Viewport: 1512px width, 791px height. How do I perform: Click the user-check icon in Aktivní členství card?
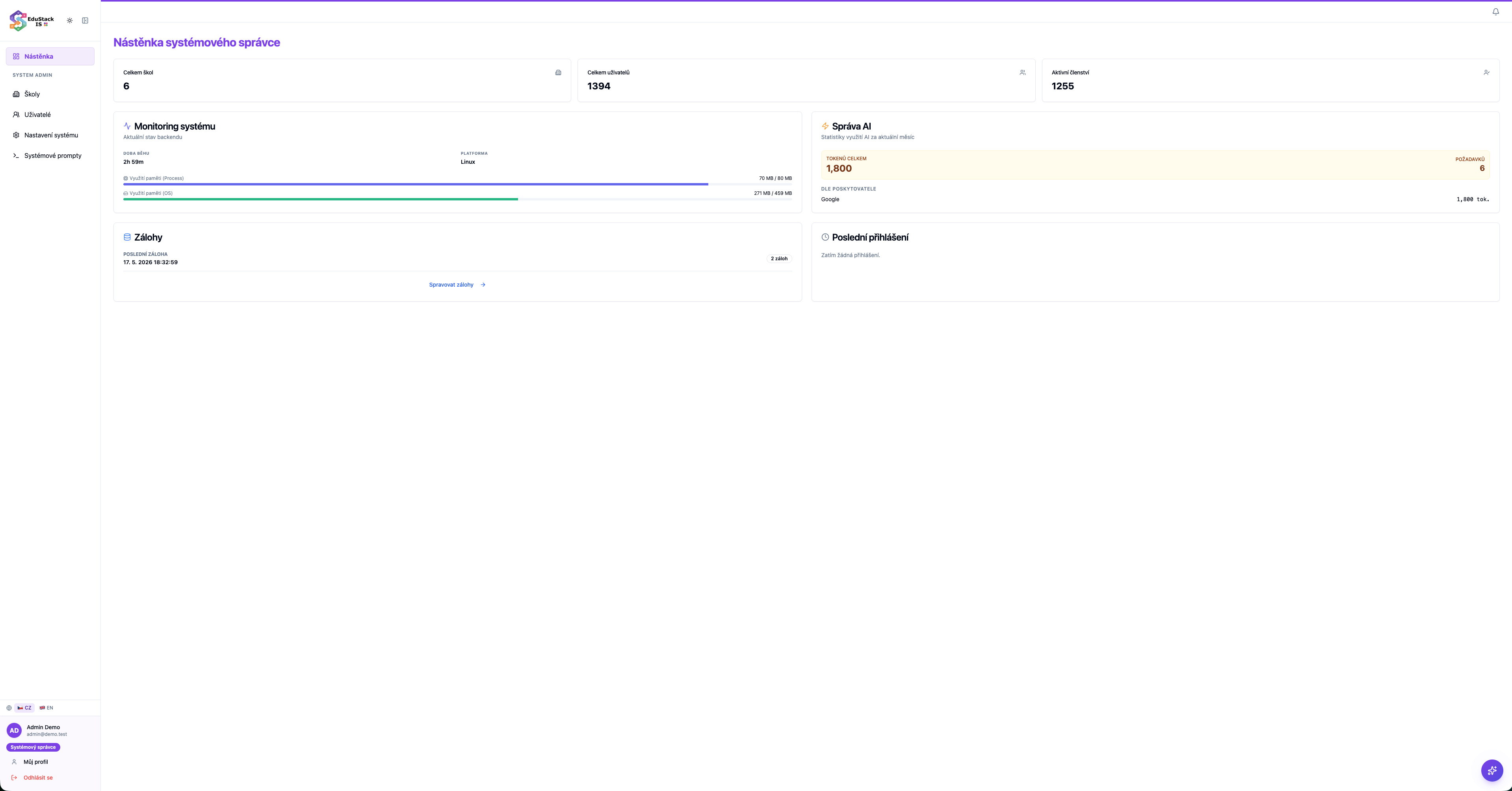(x=1486, y=73)
